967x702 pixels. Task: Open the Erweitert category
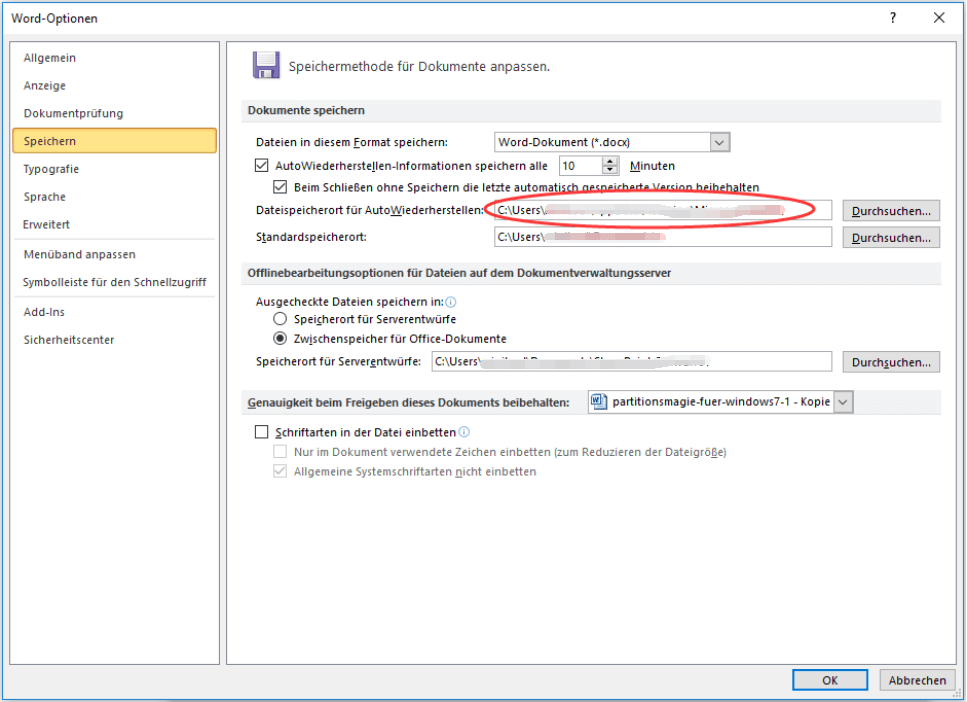[114, 224]
